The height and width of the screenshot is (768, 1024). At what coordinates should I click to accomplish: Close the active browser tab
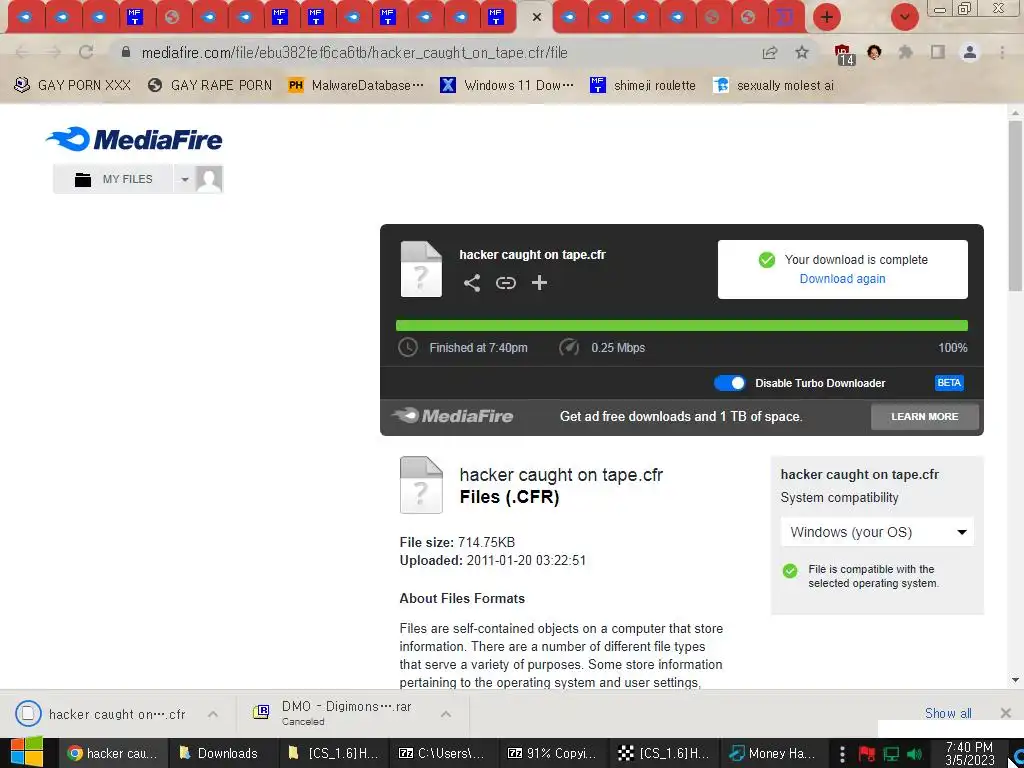(x=537, y=17)
